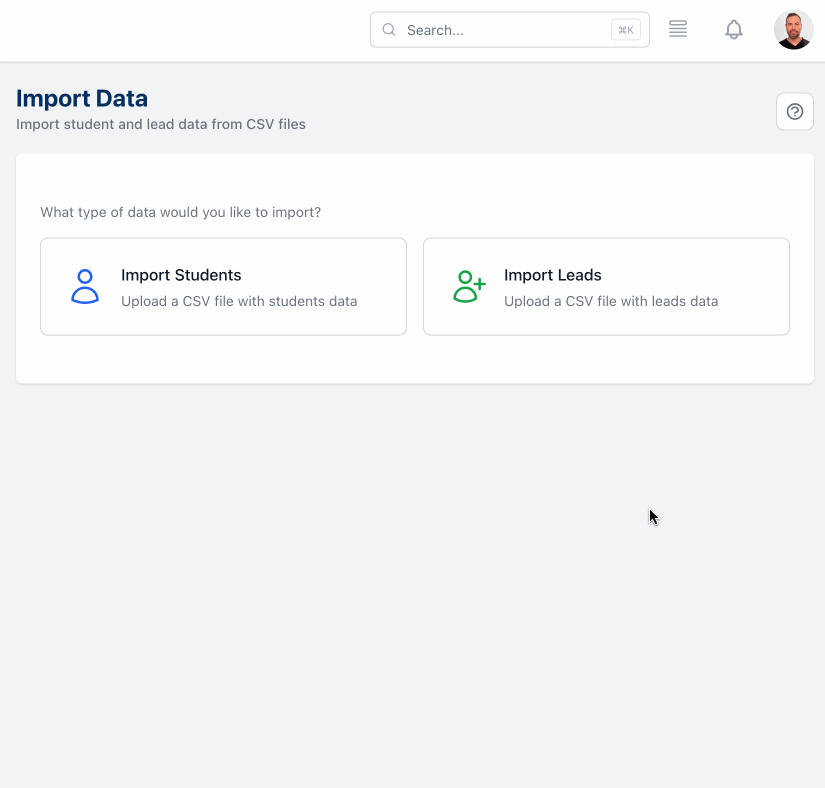
Task: Click the page subtitle about CSV files
Action: point(160,124)
